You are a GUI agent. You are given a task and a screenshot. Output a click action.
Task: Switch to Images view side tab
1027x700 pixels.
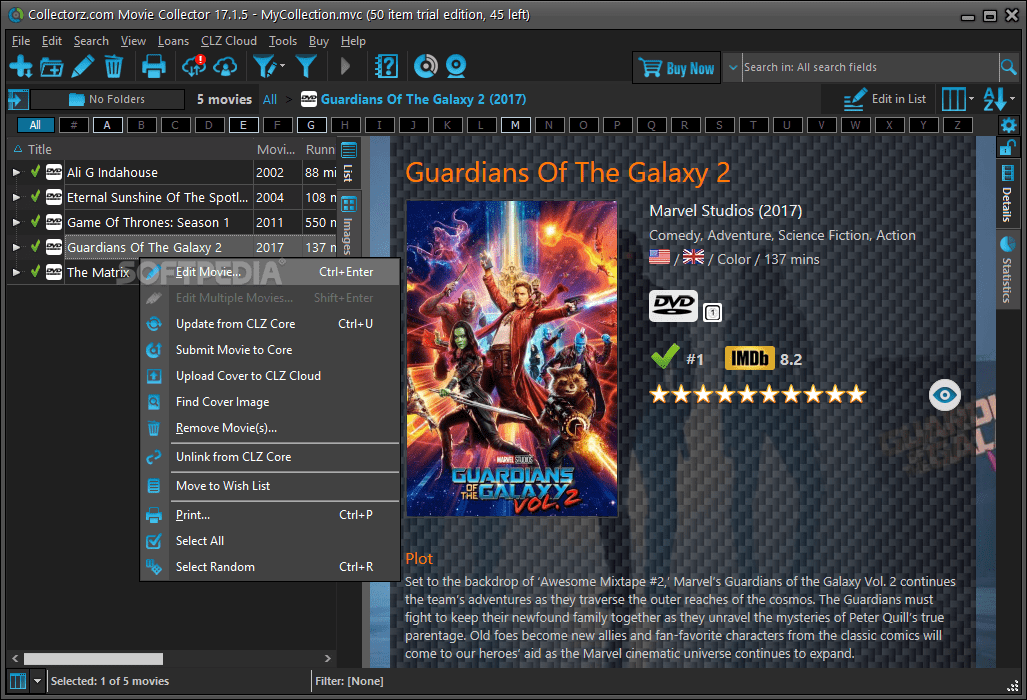[x=348, y=225]
